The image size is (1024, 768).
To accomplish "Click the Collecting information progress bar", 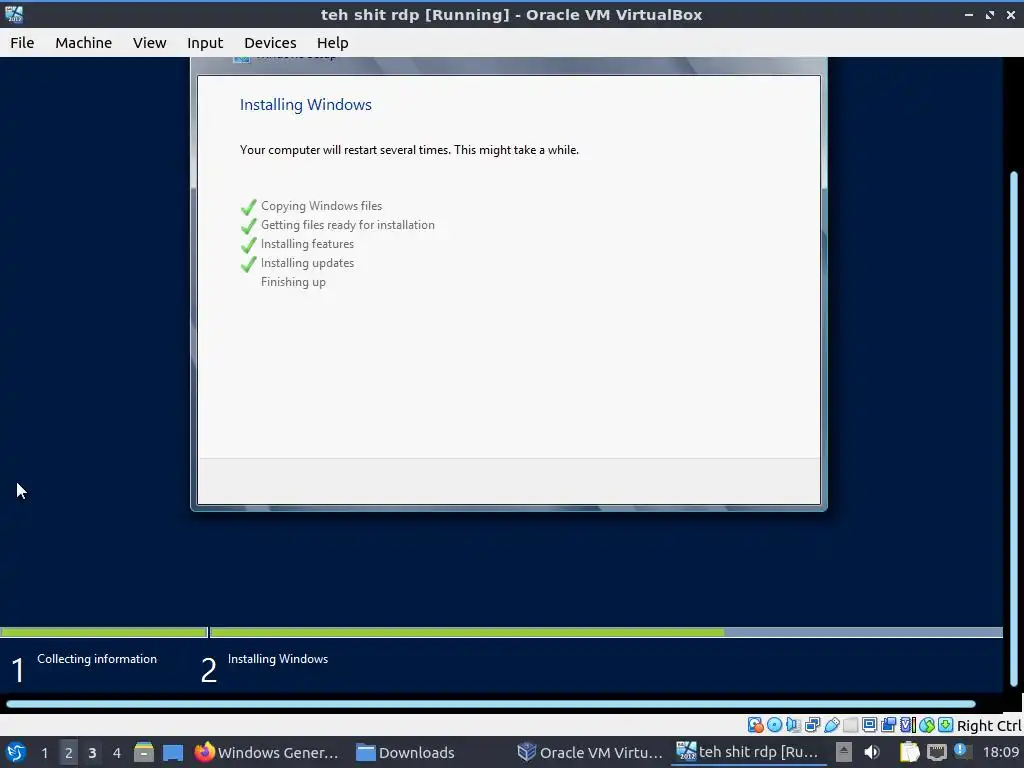I will [x=103, y=632].
